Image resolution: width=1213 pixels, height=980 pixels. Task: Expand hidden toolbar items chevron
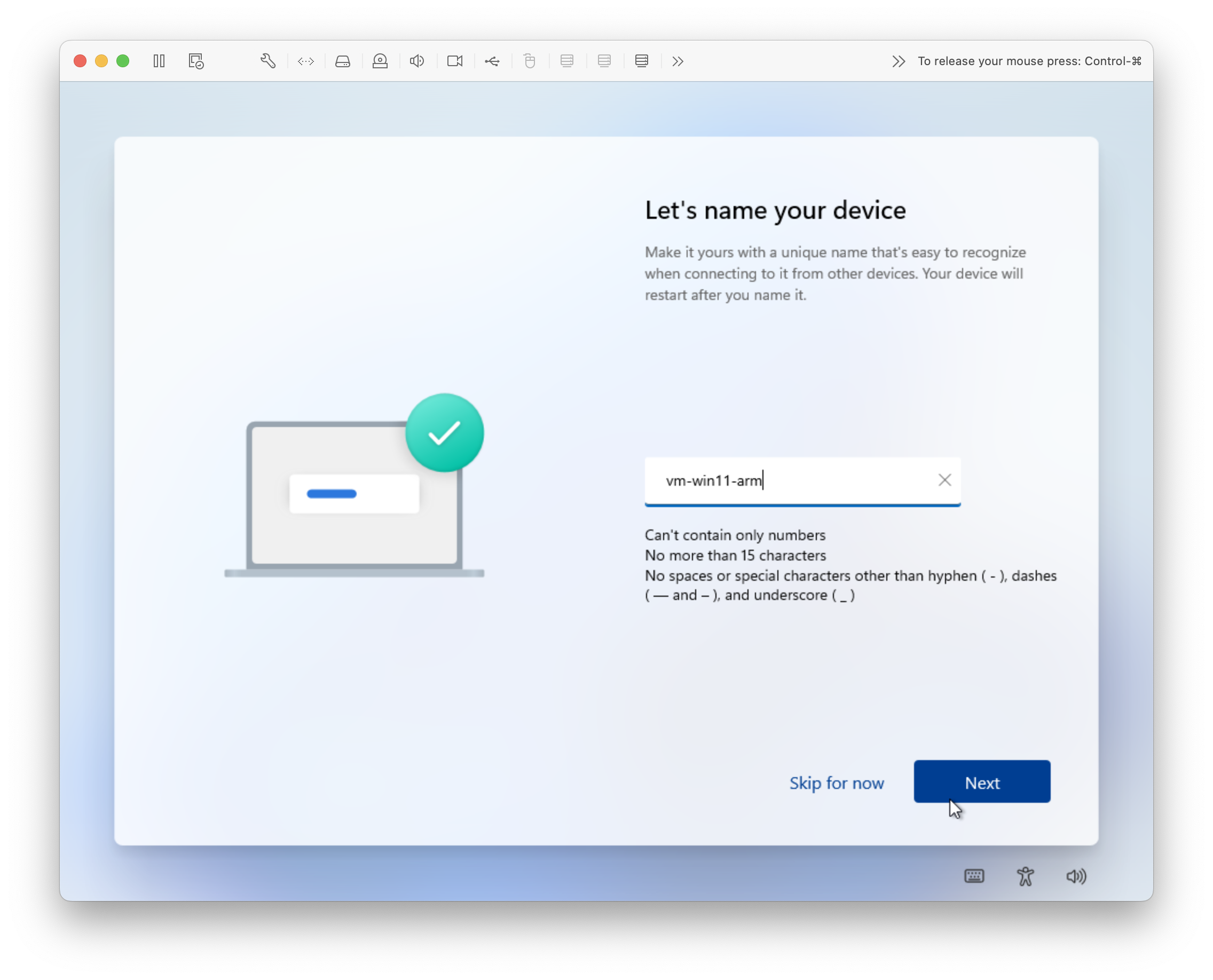(678, 61)
